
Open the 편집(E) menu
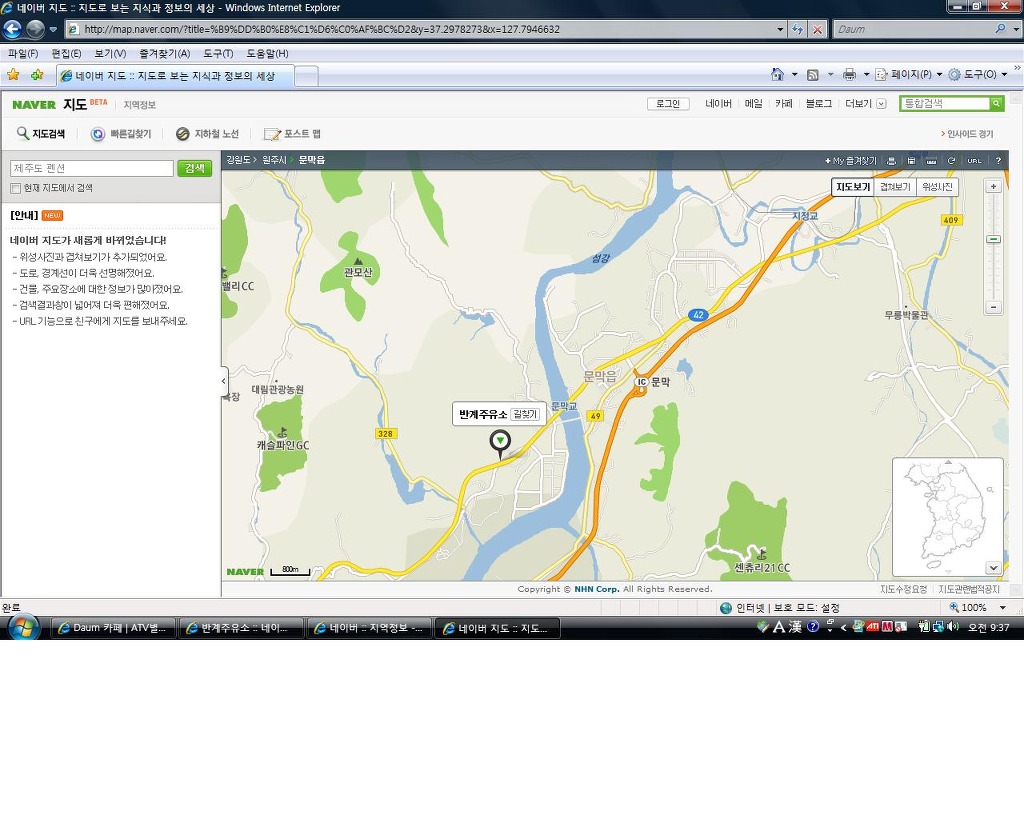tap(66, 54)
